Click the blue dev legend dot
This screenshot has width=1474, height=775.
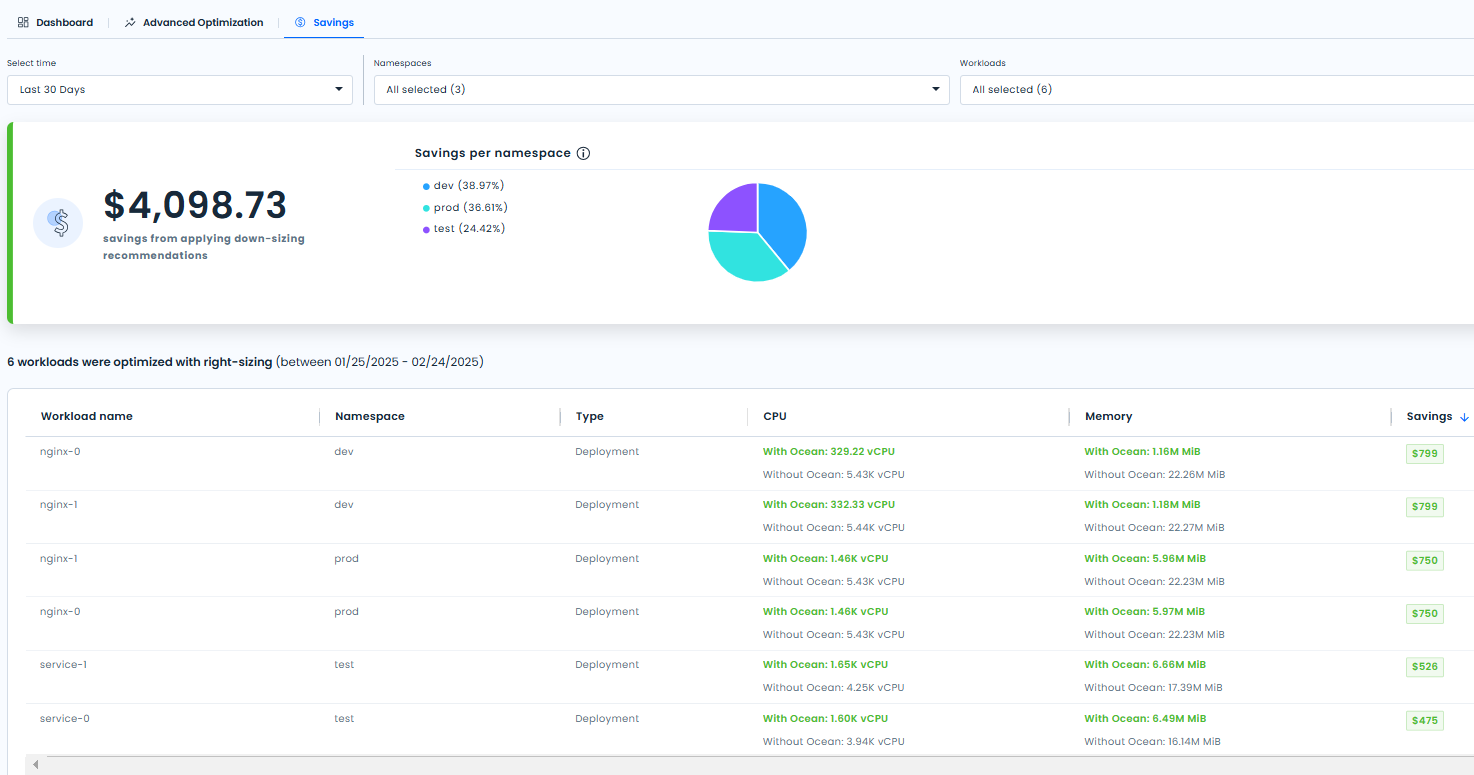tap(426, 186)
